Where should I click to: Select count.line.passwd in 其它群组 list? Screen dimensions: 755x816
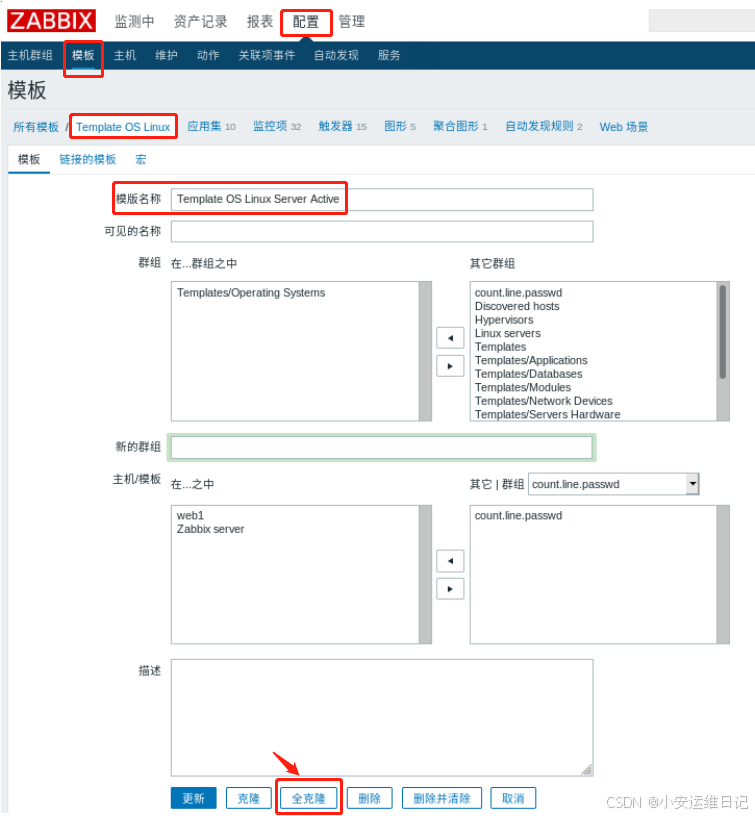[x=518, y=292]
